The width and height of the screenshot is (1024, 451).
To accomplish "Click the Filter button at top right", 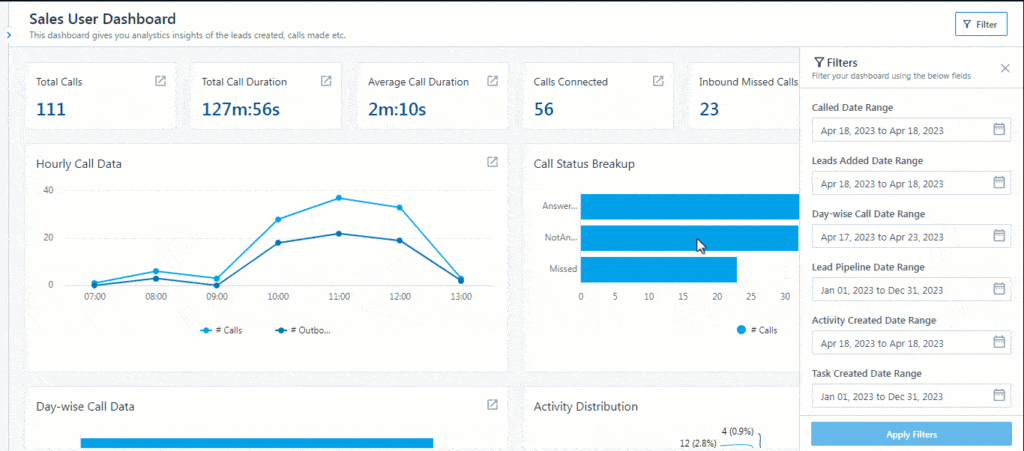I will (981, 24).
